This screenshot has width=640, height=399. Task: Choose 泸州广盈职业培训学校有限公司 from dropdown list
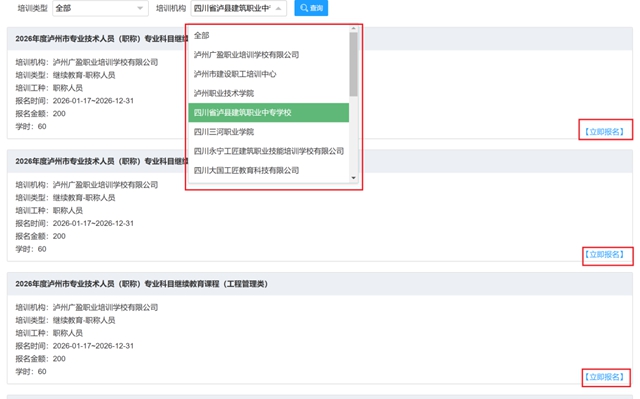pos(269,55)
